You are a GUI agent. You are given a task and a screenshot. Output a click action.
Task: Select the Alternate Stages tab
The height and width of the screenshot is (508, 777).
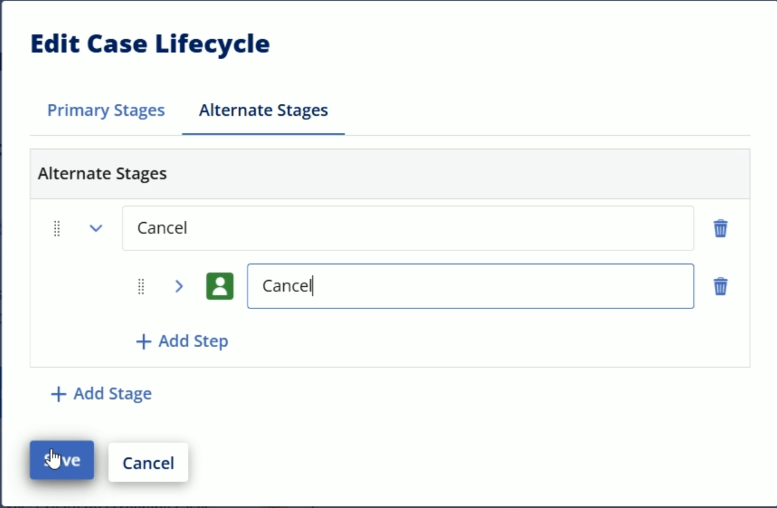(x=263, y=110)
